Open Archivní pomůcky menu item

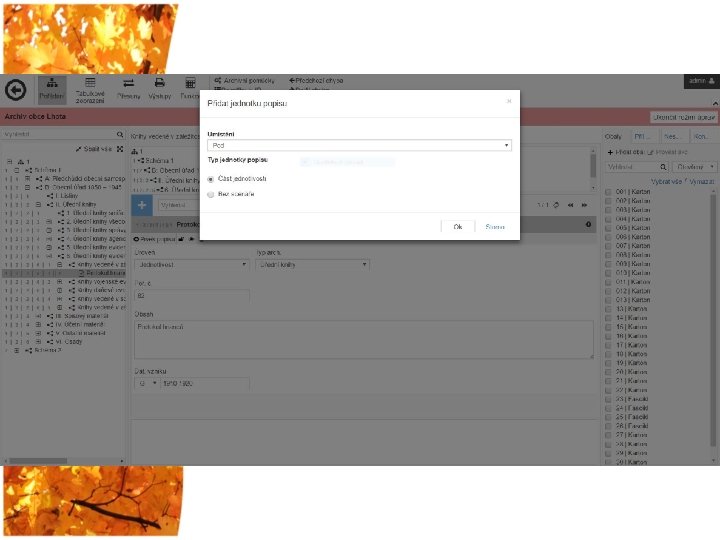244,80
